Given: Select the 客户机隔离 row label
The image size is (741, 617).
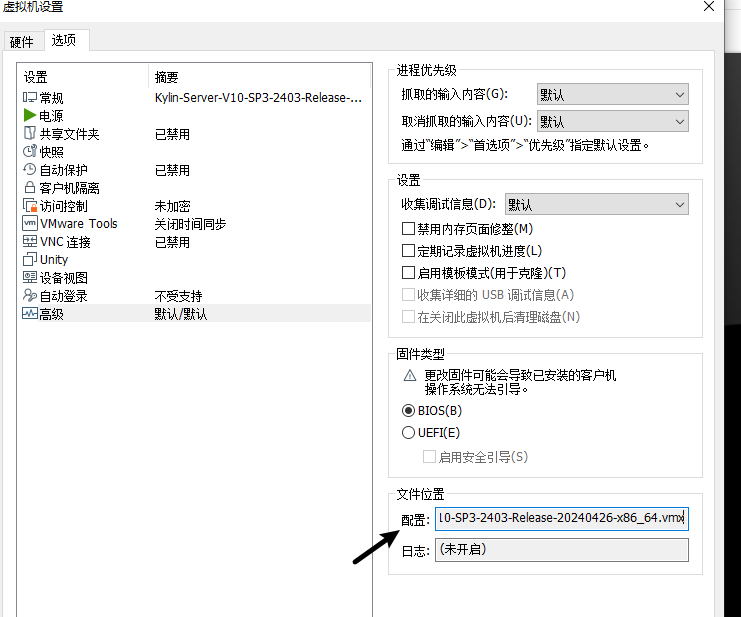Looking at the screenshot, I should 69,188.
